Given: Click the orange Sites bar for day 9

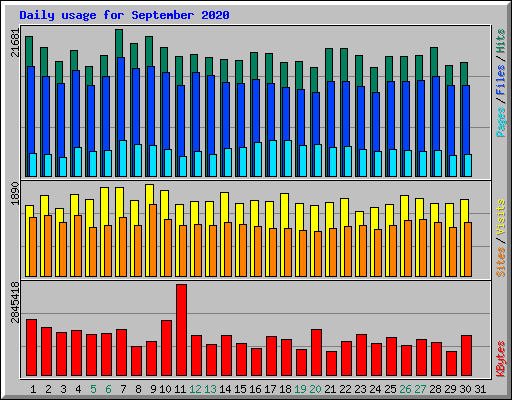Looking at the screenshot, I should [153, 240].
